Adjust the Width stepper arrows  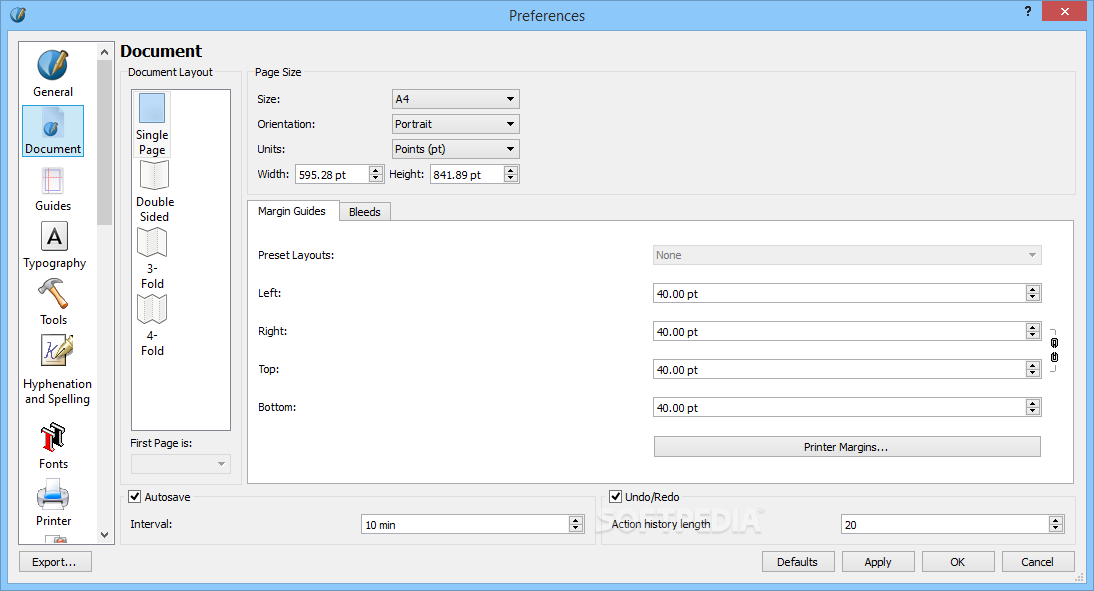[x=376, y=174]
